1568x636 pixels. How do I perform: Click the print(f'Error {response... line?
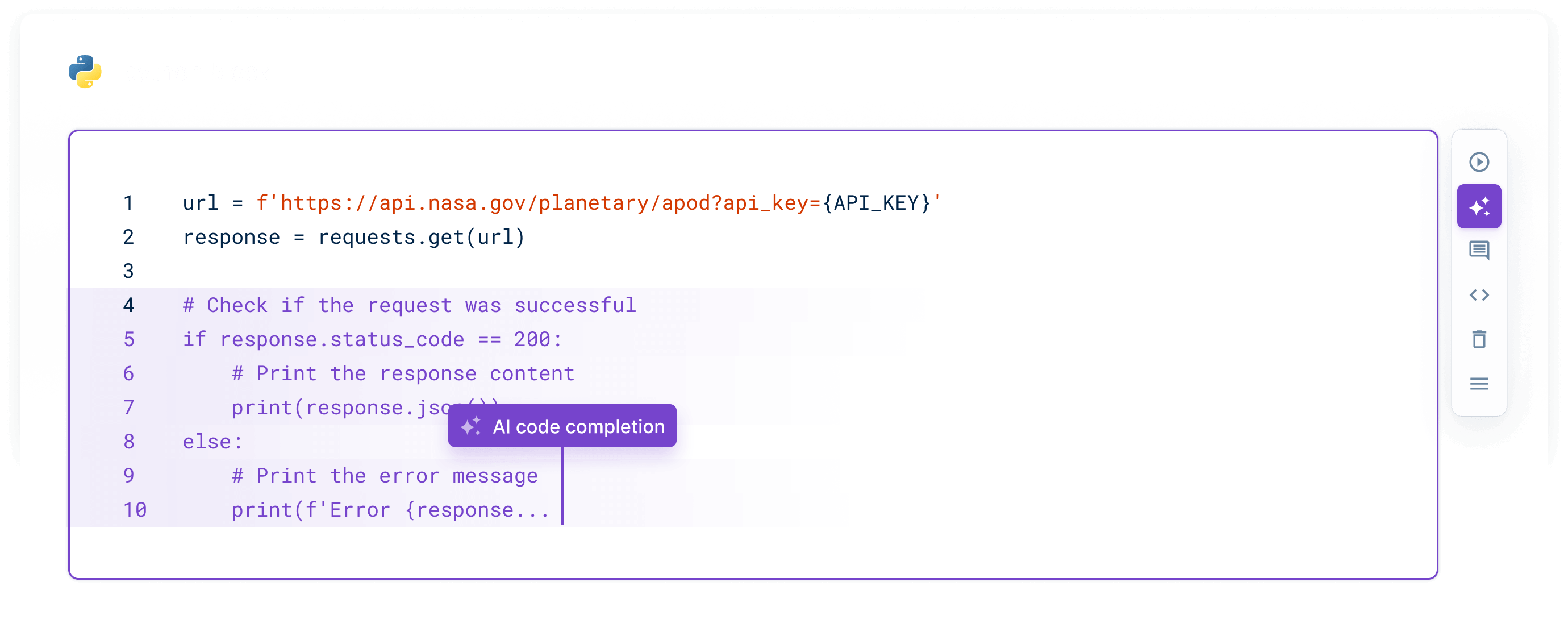pos(390,510)
